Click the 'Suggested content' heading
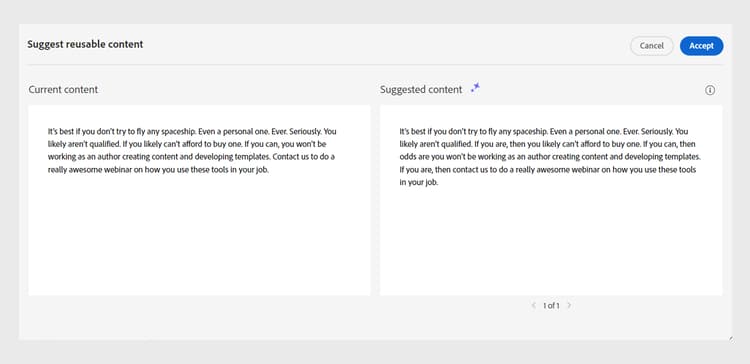This screenshot has height=364, width=750. pyautogui.click(x=421, y=89)
